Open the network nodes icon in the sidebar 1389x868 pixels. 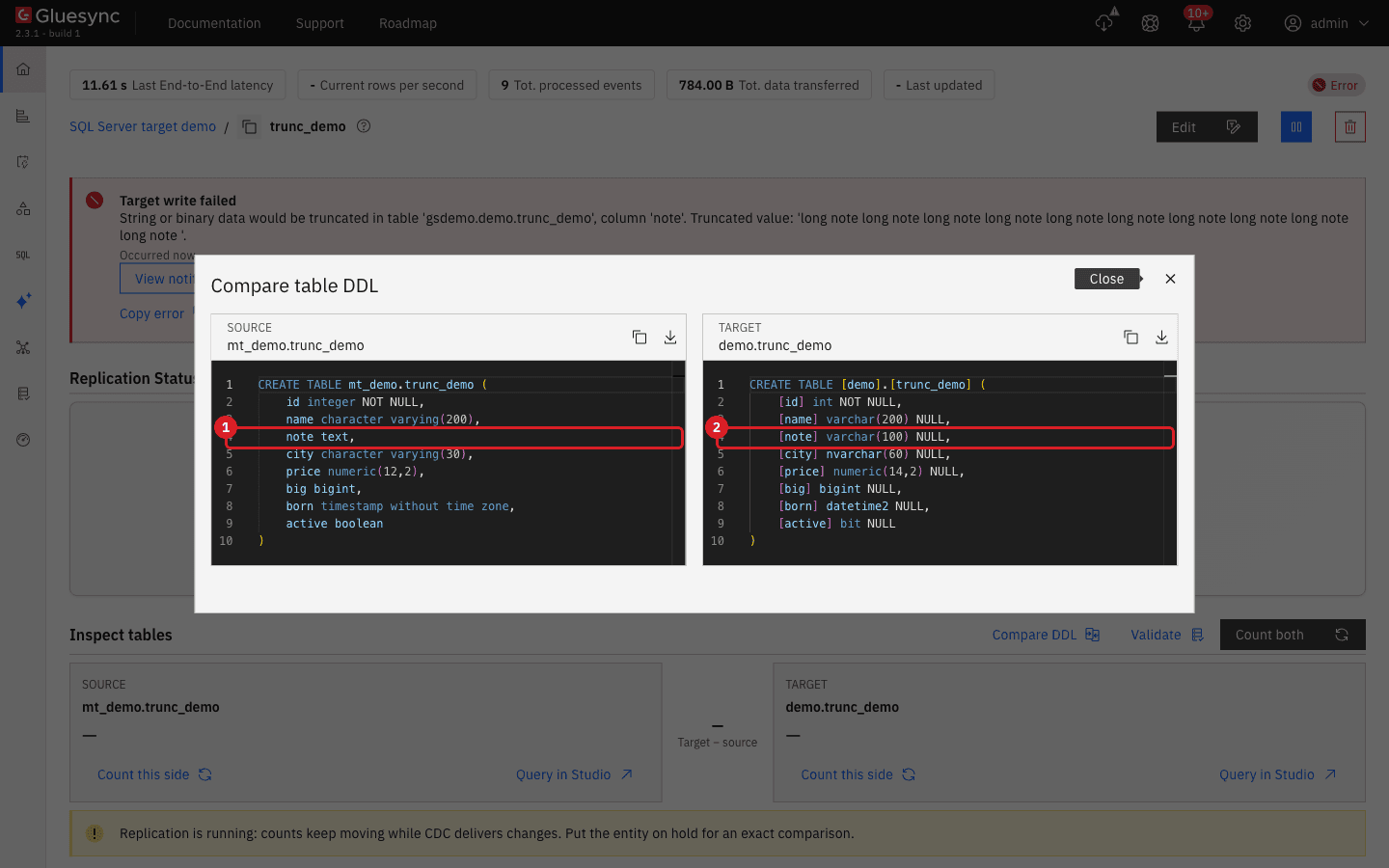coord(23,347)
